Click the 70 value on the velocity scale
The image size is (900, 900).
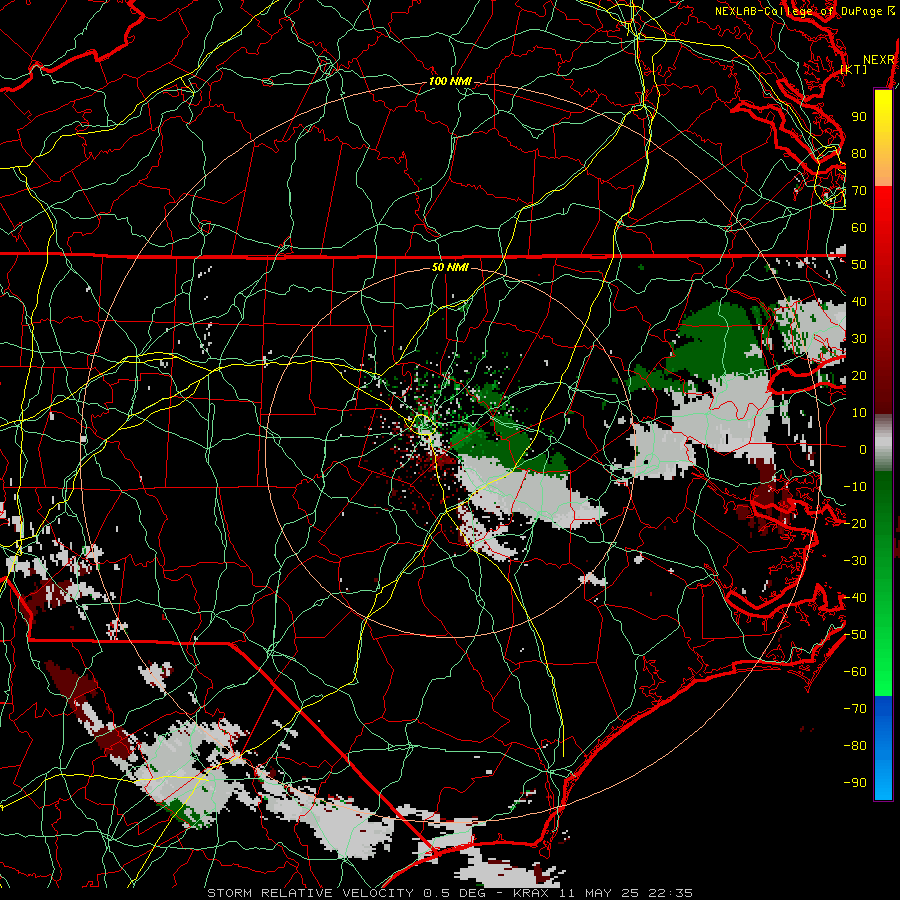point(859,191)
